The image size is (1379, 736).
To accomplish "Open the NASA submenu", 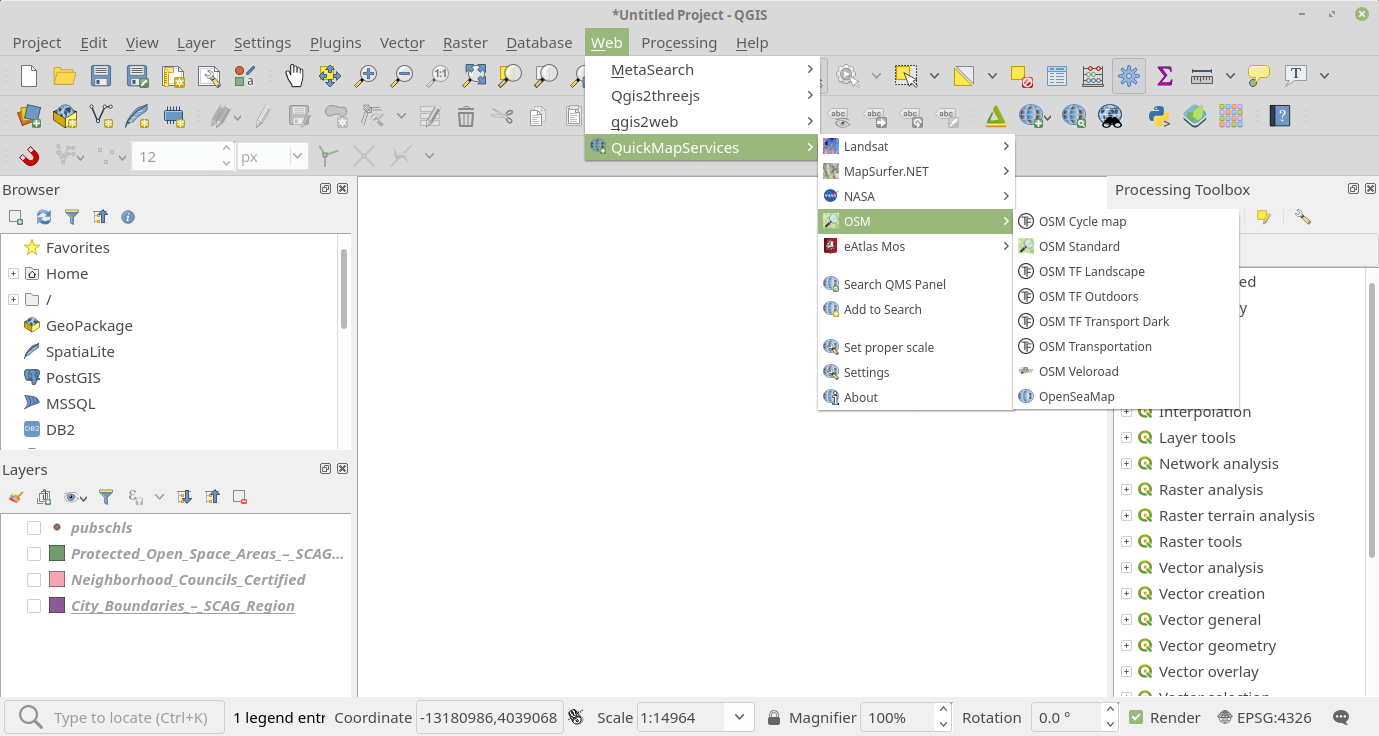I will coord(916,196).
